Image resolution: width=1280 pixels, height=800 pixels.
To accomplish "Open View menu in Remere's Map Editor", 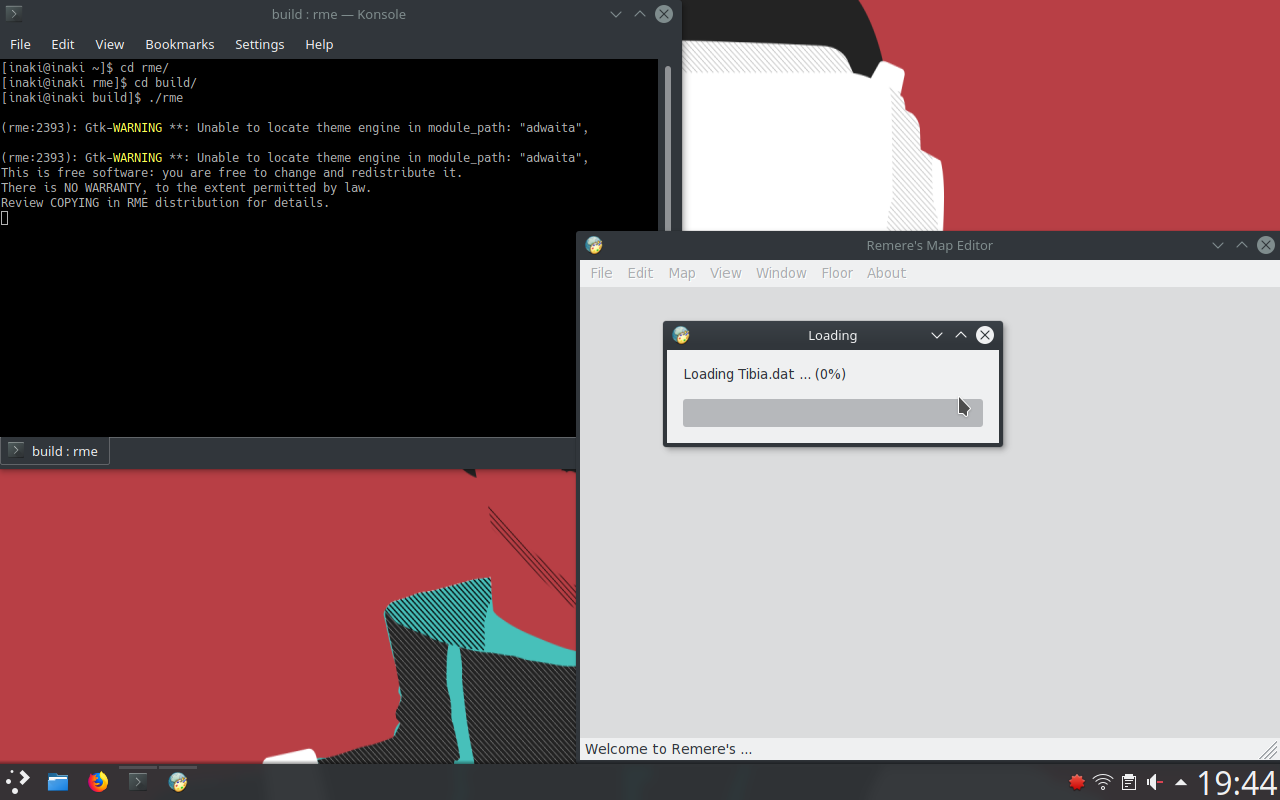I will pyautogui.click(x=726, y=273).
